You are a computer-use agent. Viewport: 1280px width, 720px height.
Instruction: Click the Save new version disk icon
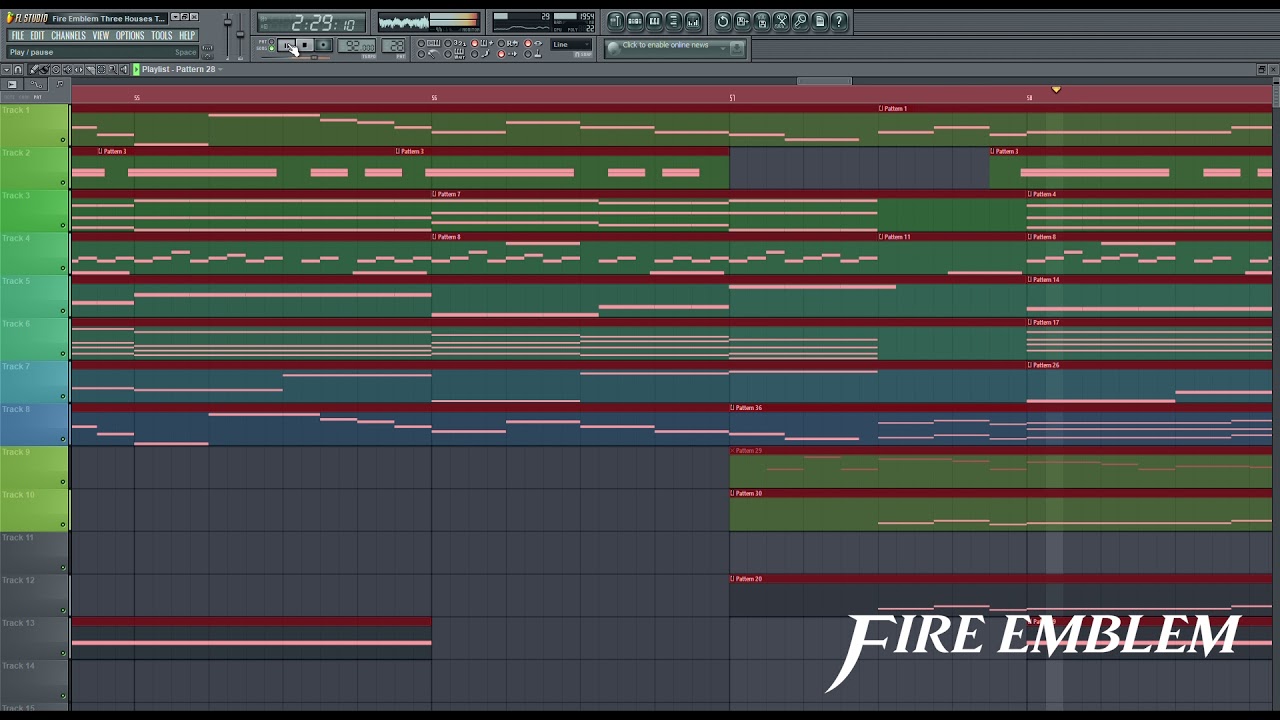pos(742,22)
